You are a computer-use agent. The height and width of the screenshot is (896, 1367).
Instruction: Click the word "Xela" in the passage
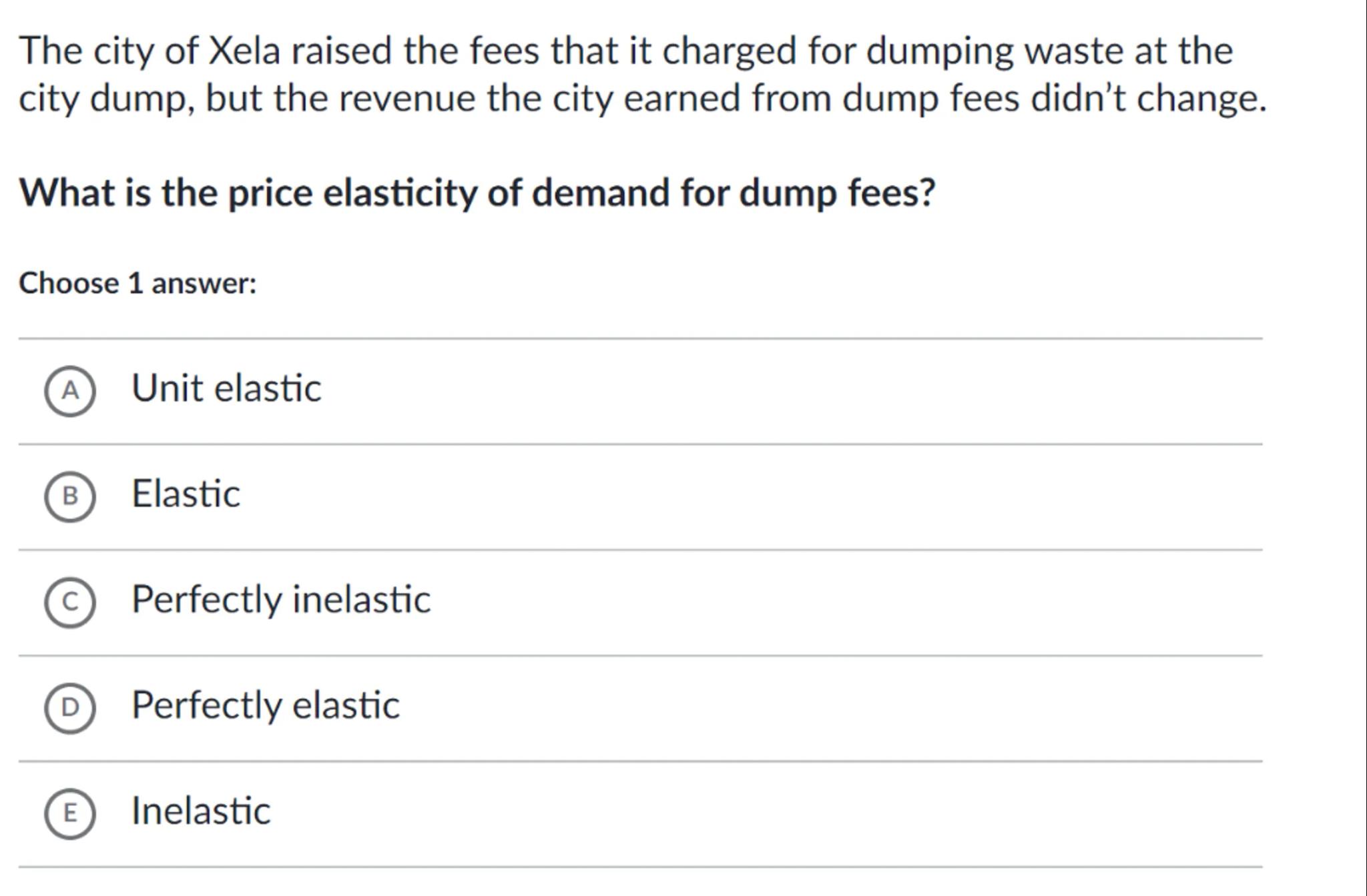244,51
